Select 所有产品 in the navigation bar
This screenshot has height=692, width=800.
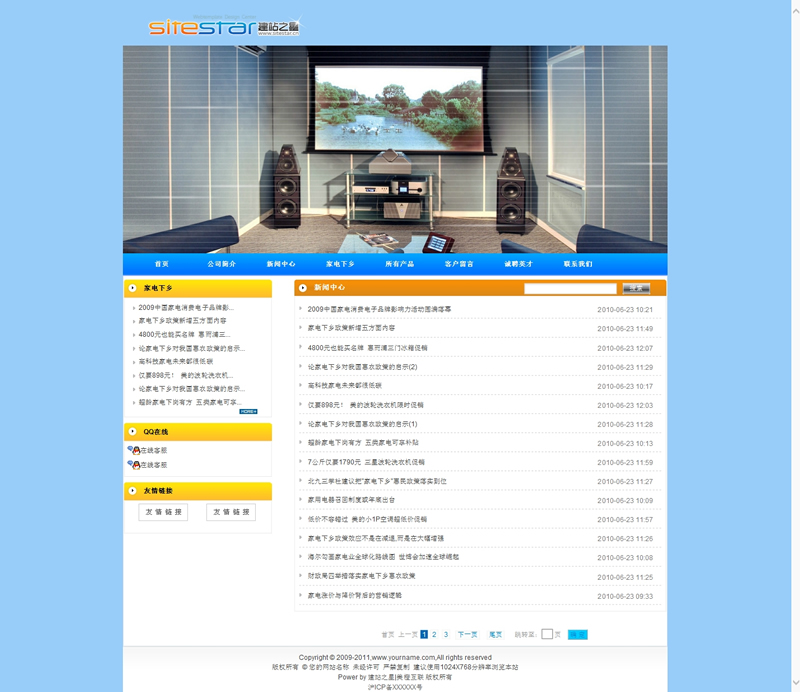(399, 264)
